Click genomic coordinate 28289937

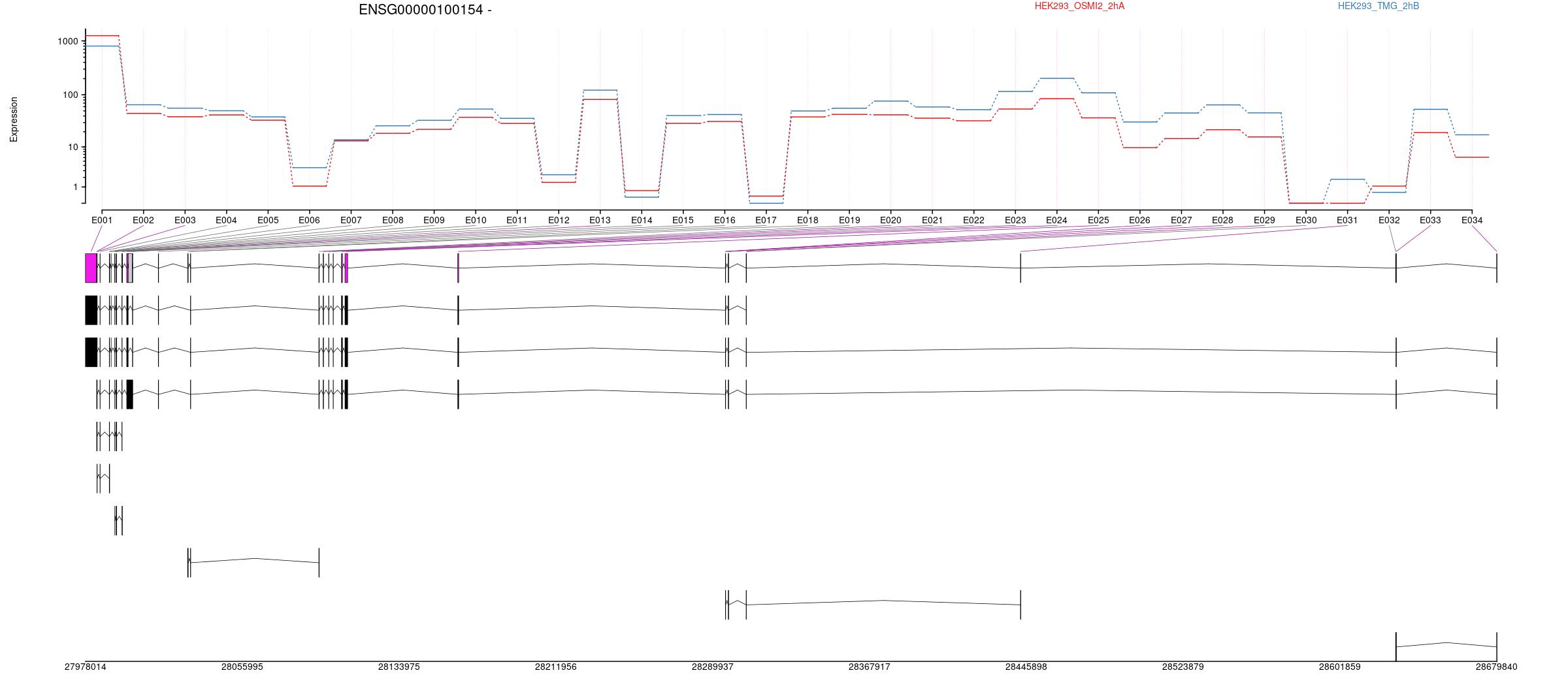(x=713, y=667)
